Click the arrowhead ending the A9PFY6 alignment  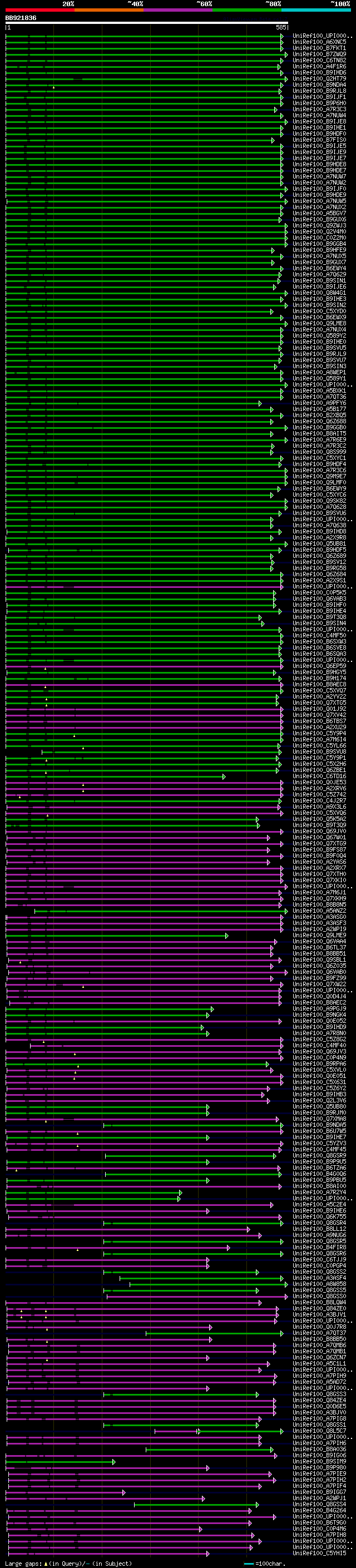[x=260, y=403]
